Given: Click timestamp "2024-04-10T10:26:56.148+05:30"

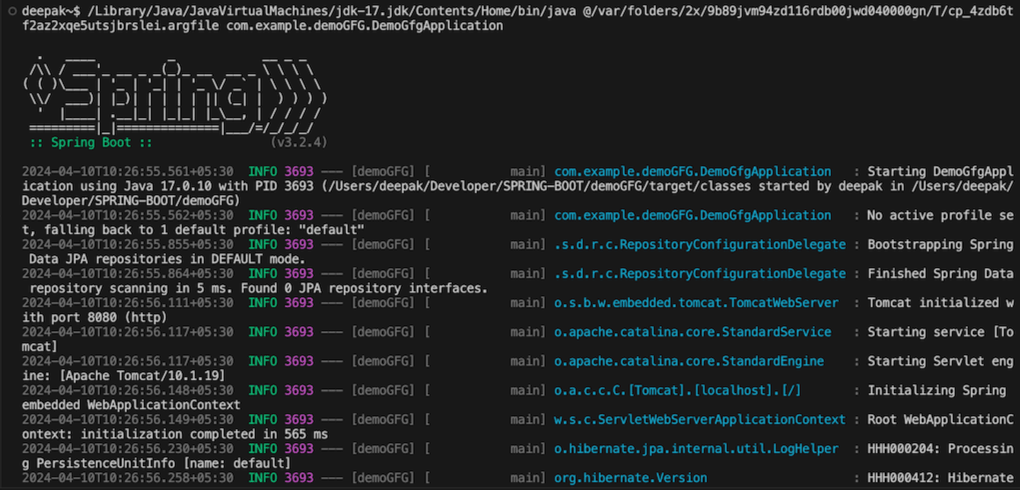Looking at the screenshot, I should click(128, 390).
